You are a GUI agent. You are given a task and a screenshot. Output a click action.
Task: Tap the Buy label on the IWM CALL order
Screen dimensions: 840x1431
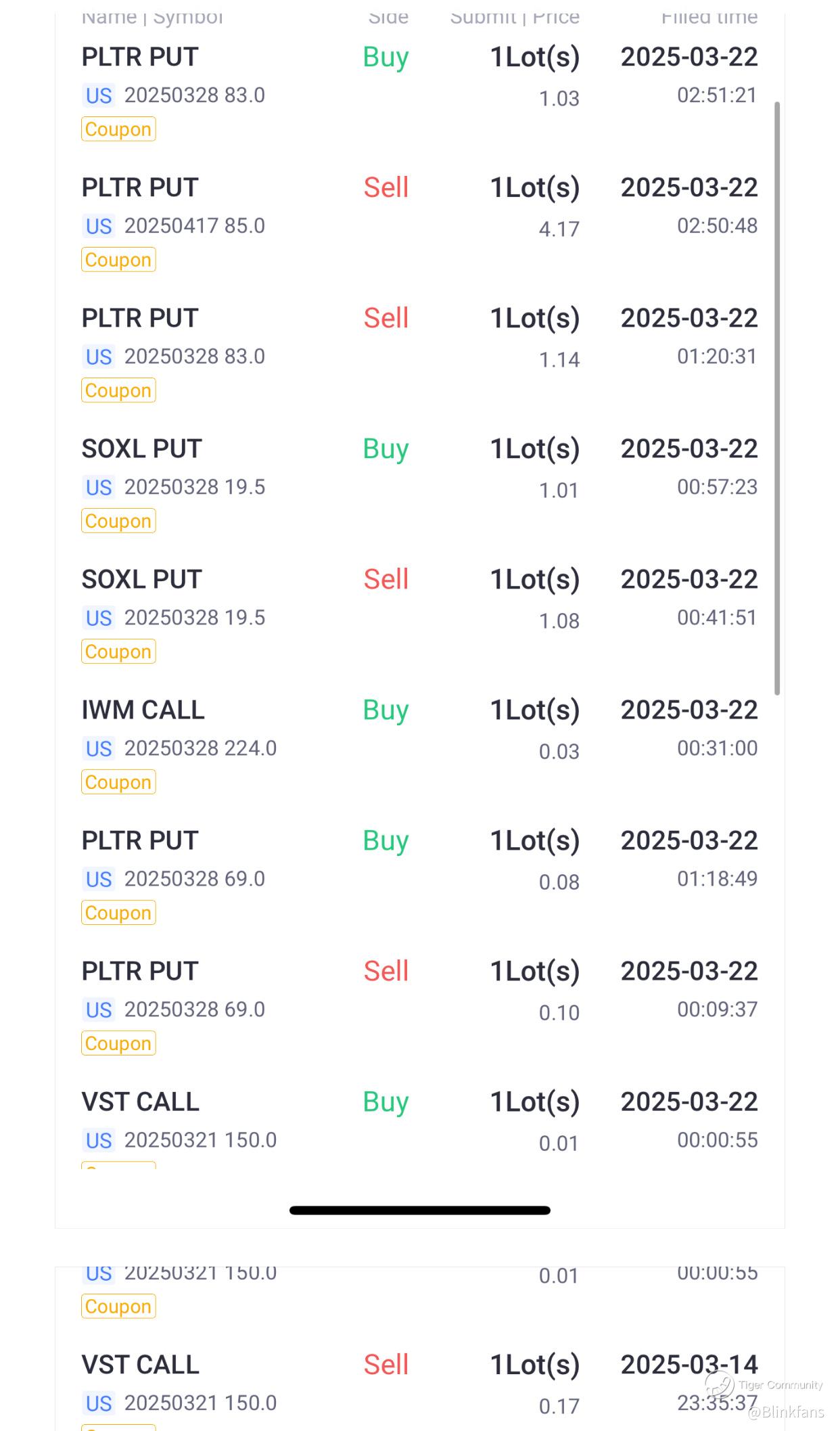(x=386, y=710)
